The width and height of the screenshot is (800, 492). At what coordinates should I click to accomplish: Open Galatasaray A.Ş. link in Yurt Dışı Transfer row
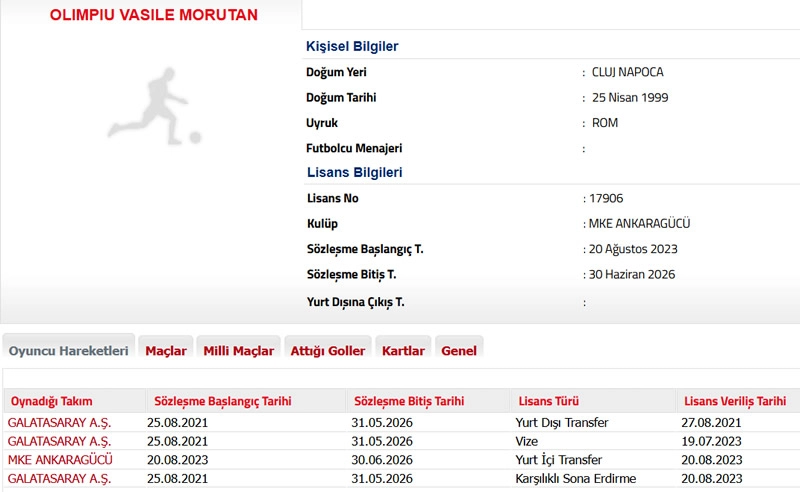pyautogui.click(x=59, y=422)
